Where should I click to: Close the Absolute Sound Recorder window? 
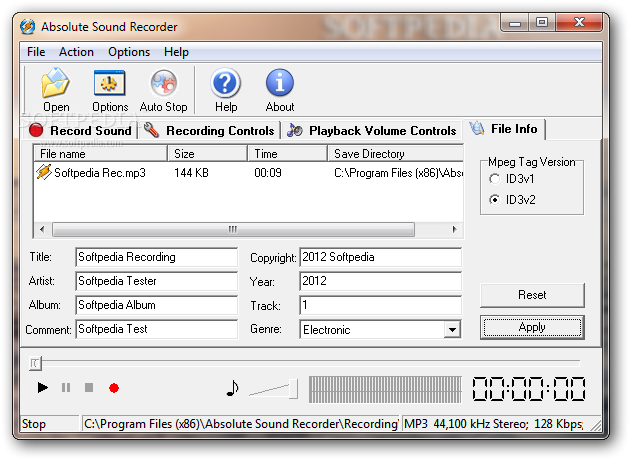coord(579,22)
